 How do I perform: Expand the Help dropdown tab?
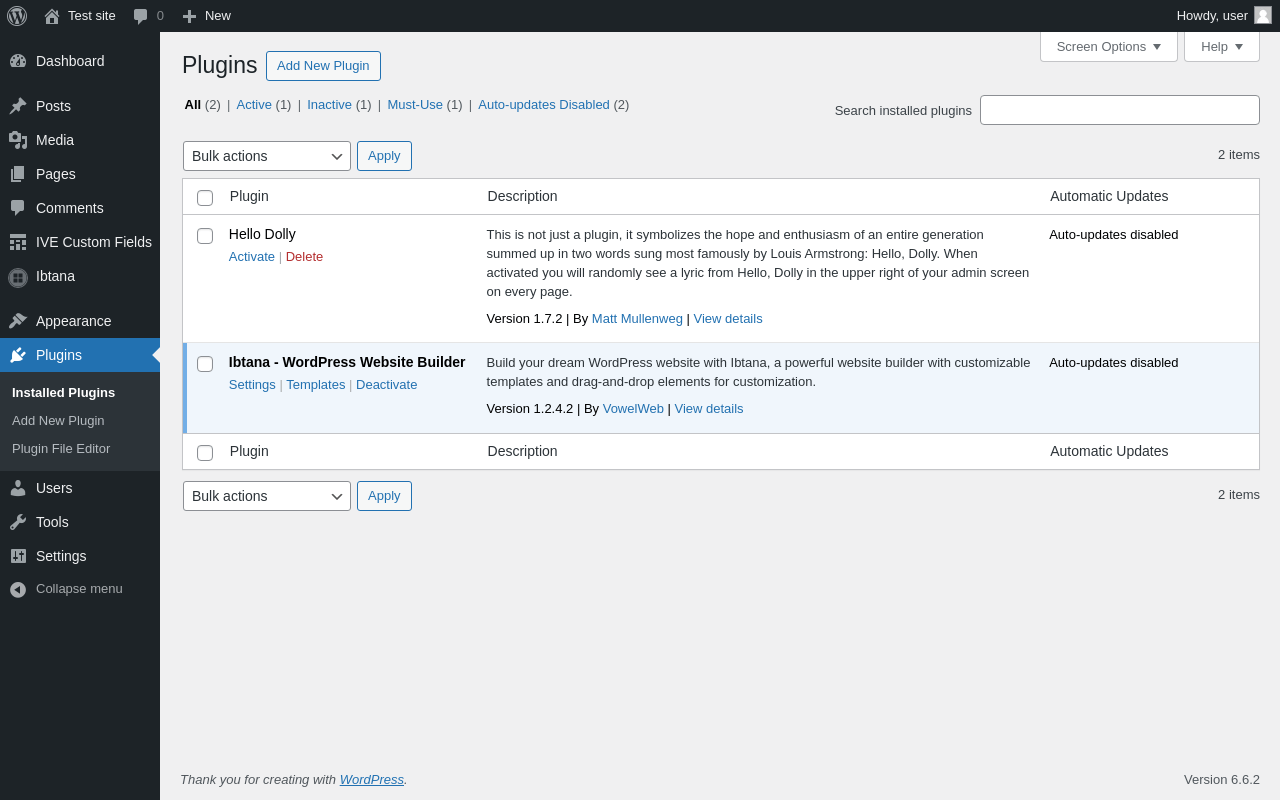1221,46
